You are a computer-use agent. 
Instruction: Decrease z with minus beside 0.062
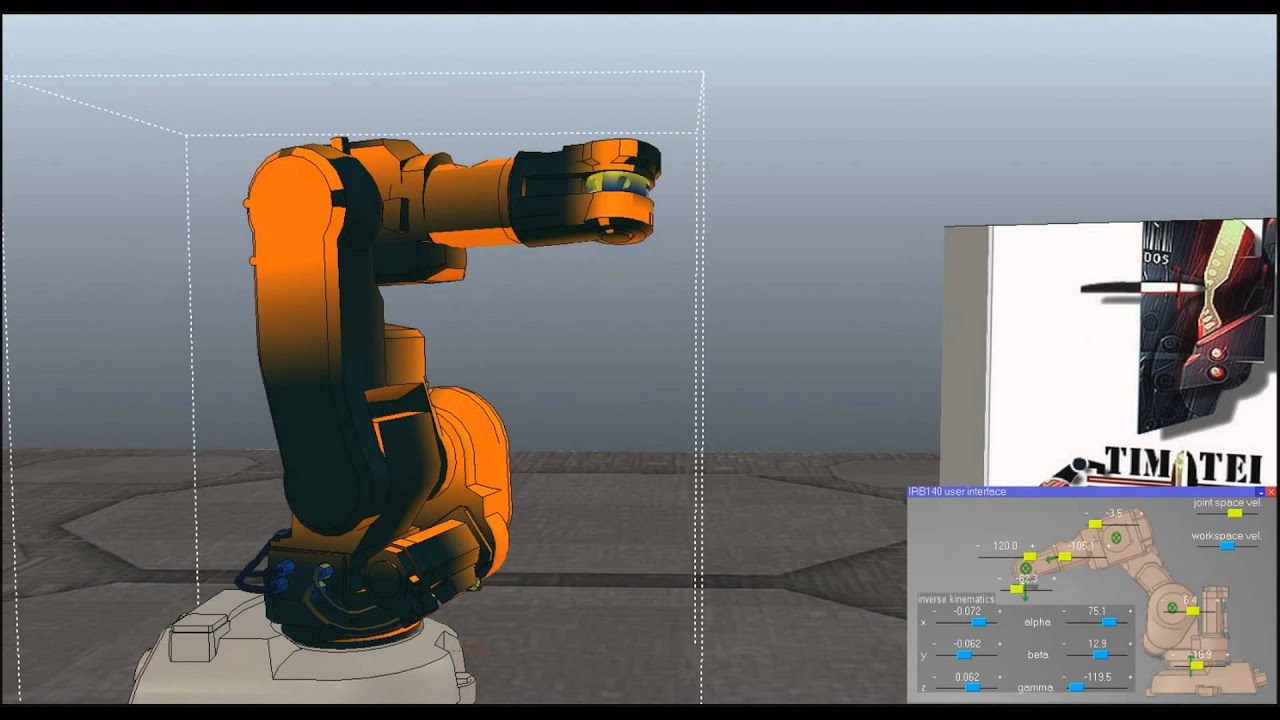[x=935, y=677]
